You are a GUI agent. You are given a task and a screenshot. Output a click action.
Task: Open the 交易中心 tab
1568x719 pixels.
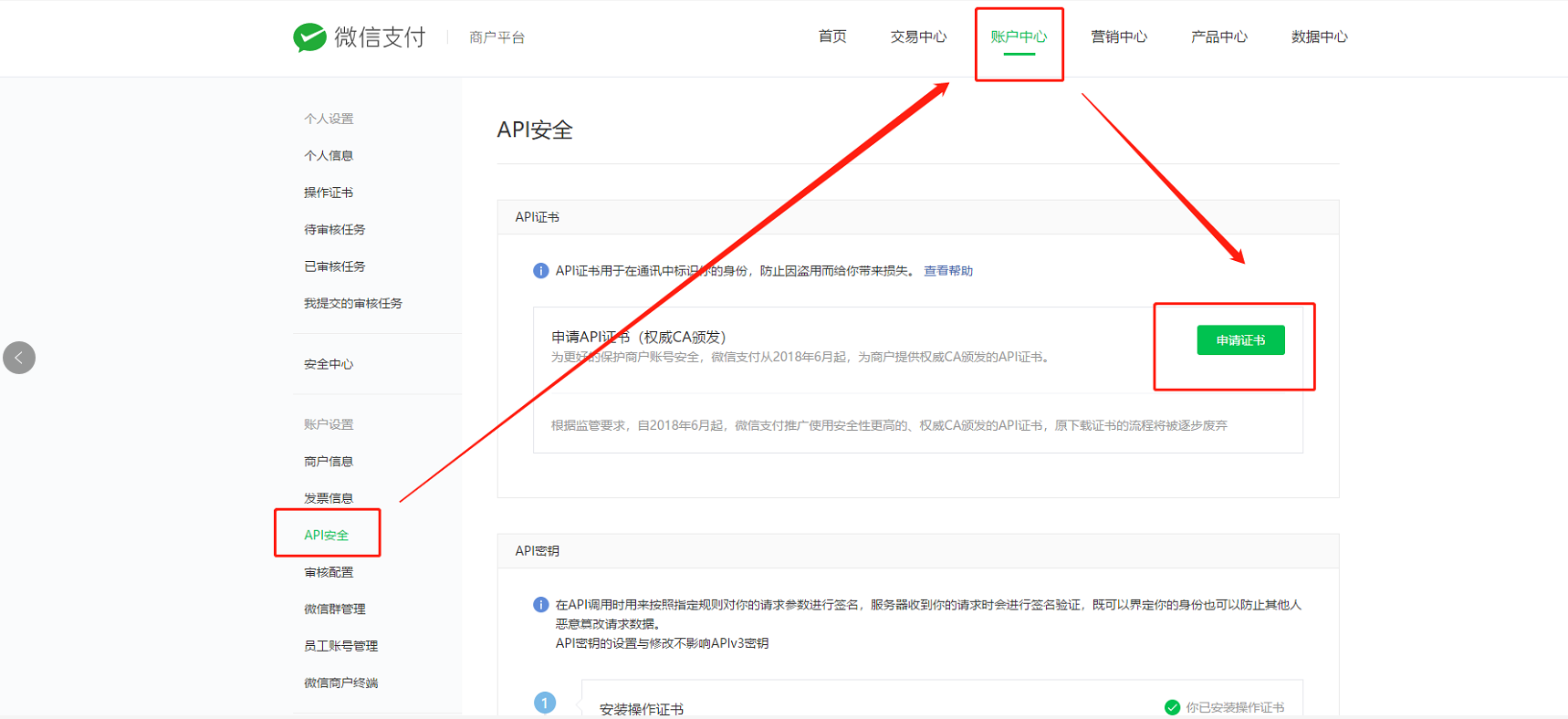coord(918,36)
